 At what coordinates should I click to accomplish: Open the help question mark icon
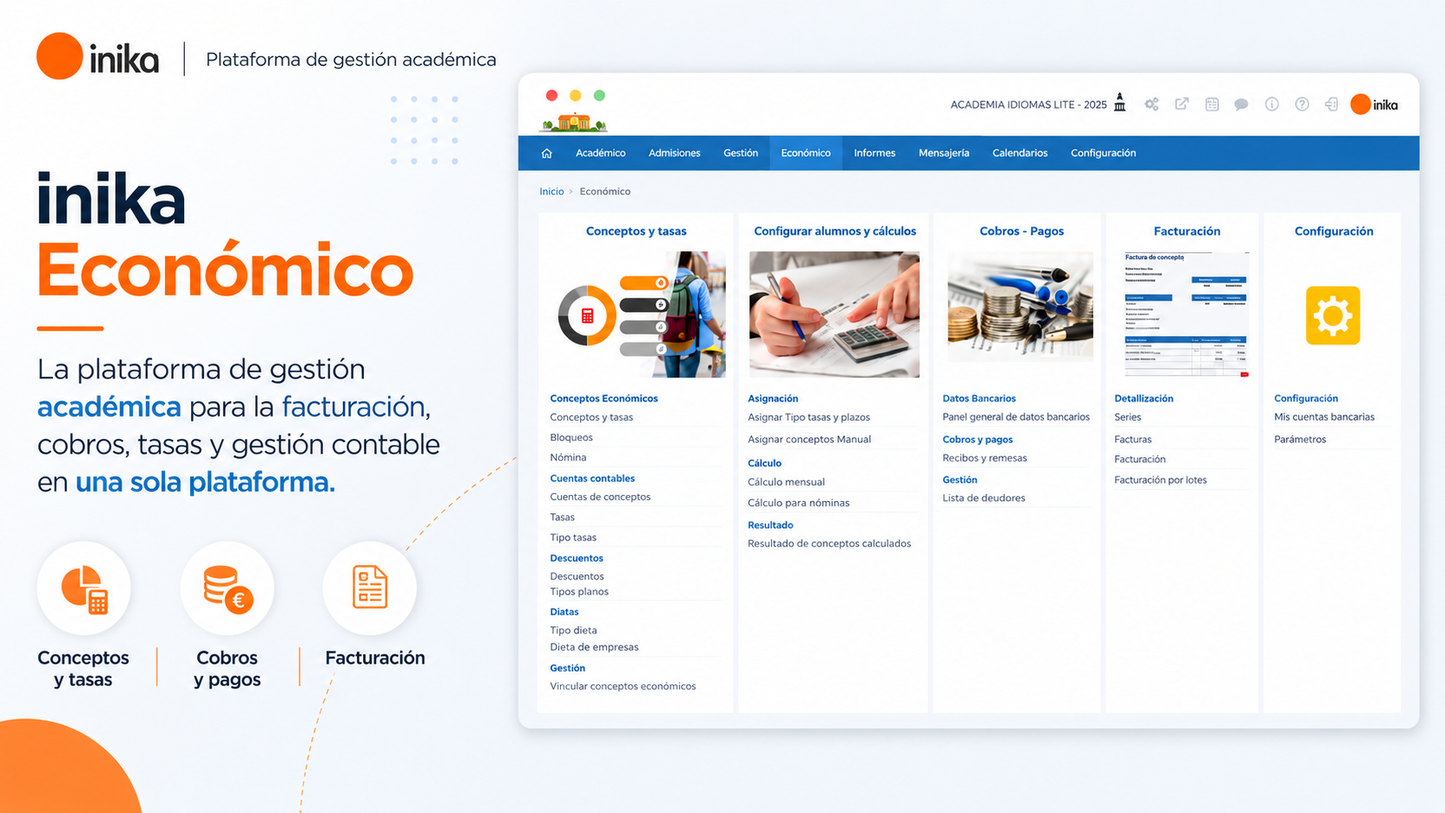[x=1302, y=104]
